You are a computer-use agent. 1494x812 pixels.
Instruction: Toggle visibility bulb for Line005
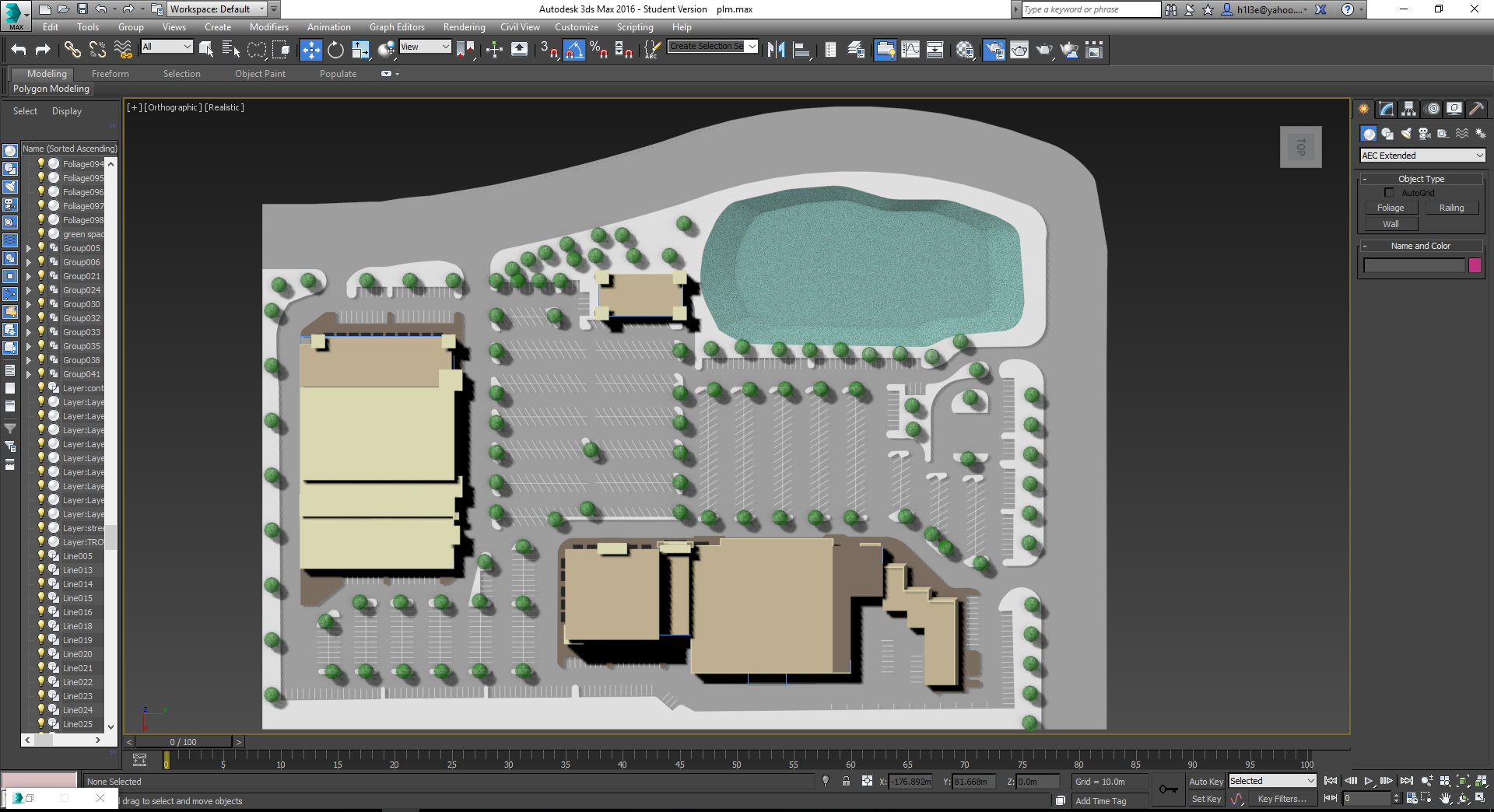[x=41, y=556]
